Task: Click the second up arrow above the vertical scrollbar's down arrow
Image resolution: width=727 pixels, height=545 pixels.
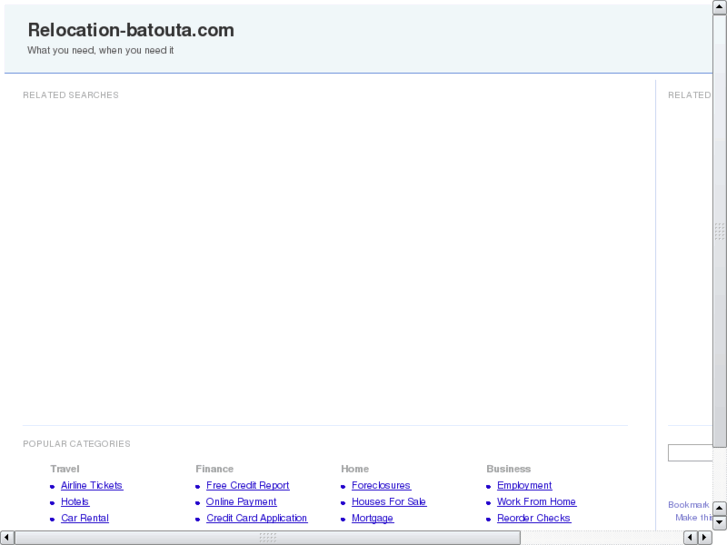Action: tap(719, 508)
